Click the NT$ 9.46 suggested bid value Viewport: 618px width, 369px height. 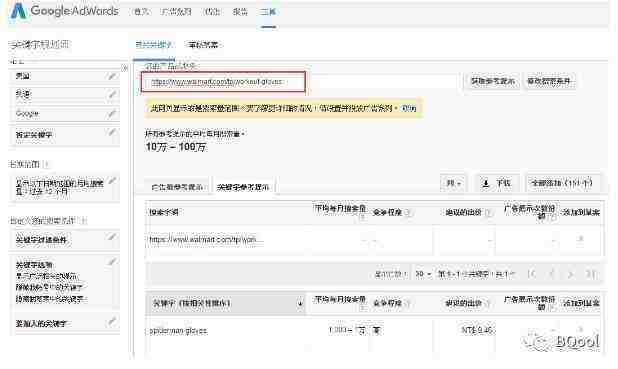click(477, 330)
